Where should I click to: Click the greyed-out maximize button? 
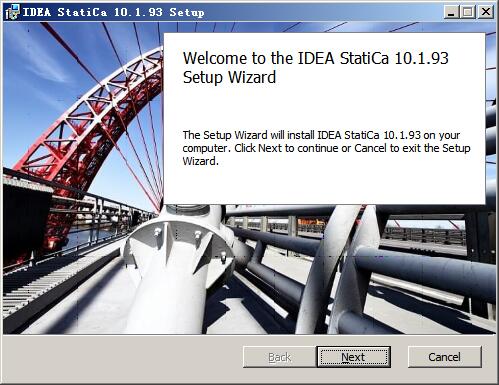pyautogui.click(x=468, y=13)
